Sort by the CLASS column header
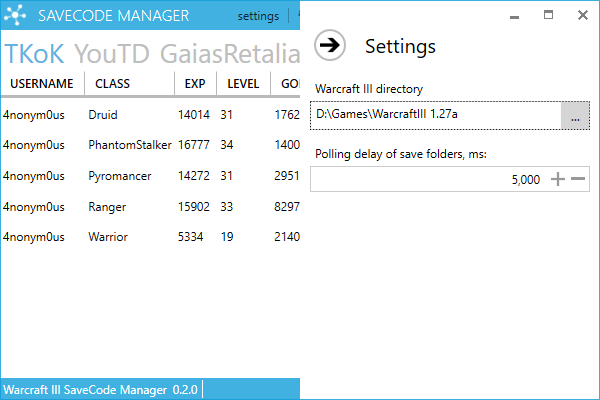Screen dimensions: 600x400 (129, 83)
